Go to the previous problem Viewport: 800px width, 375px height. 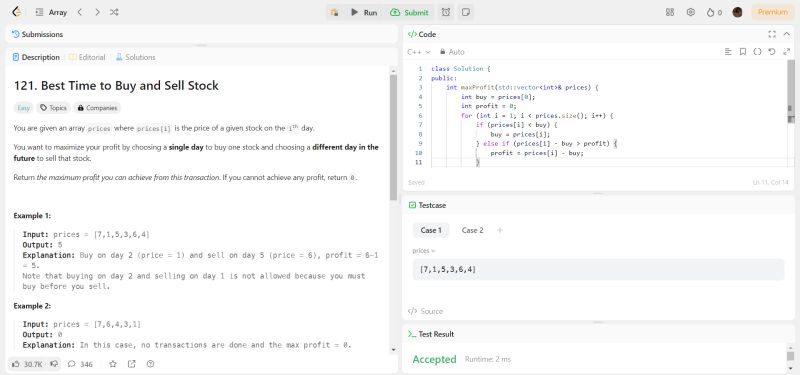tap(80, 12)
